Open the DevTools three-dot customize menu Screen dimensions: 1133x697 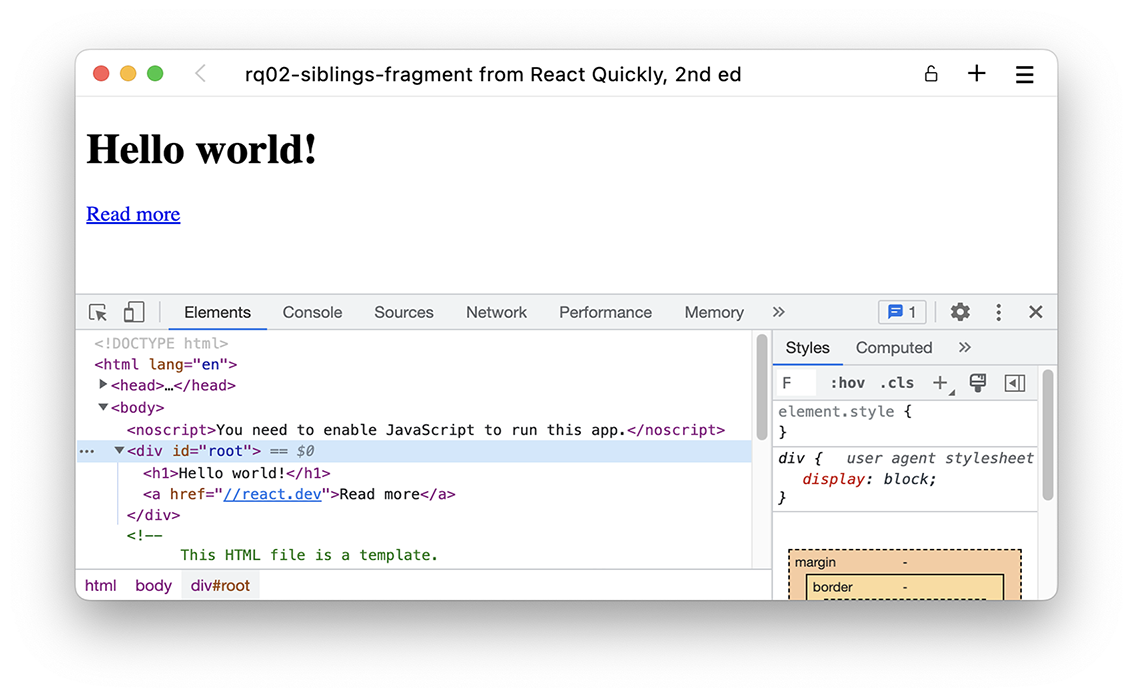998,312
